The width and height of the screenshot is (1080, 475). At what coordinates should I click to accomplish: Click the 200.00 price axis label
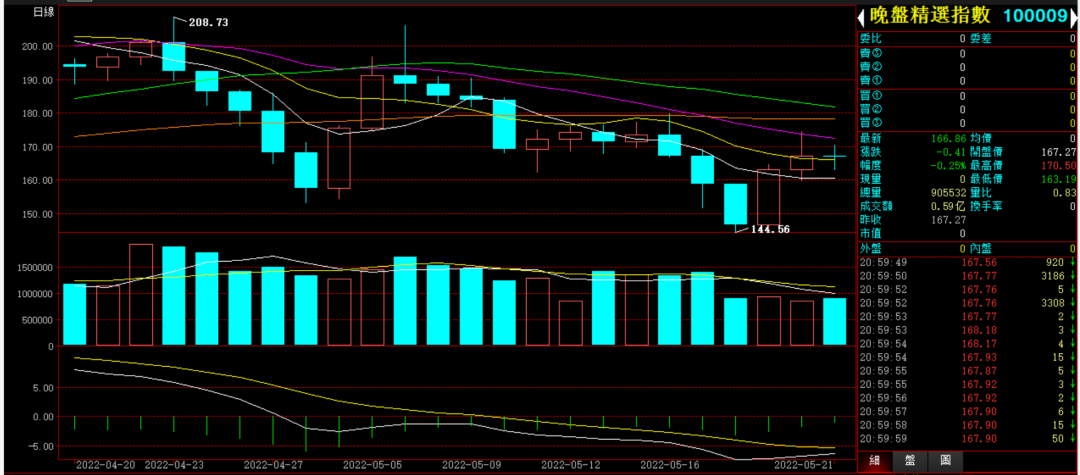(39, 46)
